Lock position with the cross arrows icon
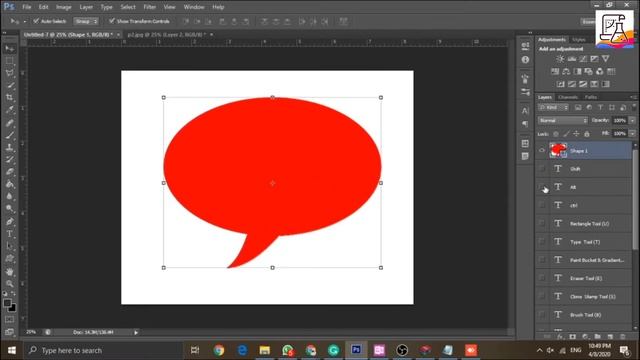This screenshot has width=640, height=360. 576,134
